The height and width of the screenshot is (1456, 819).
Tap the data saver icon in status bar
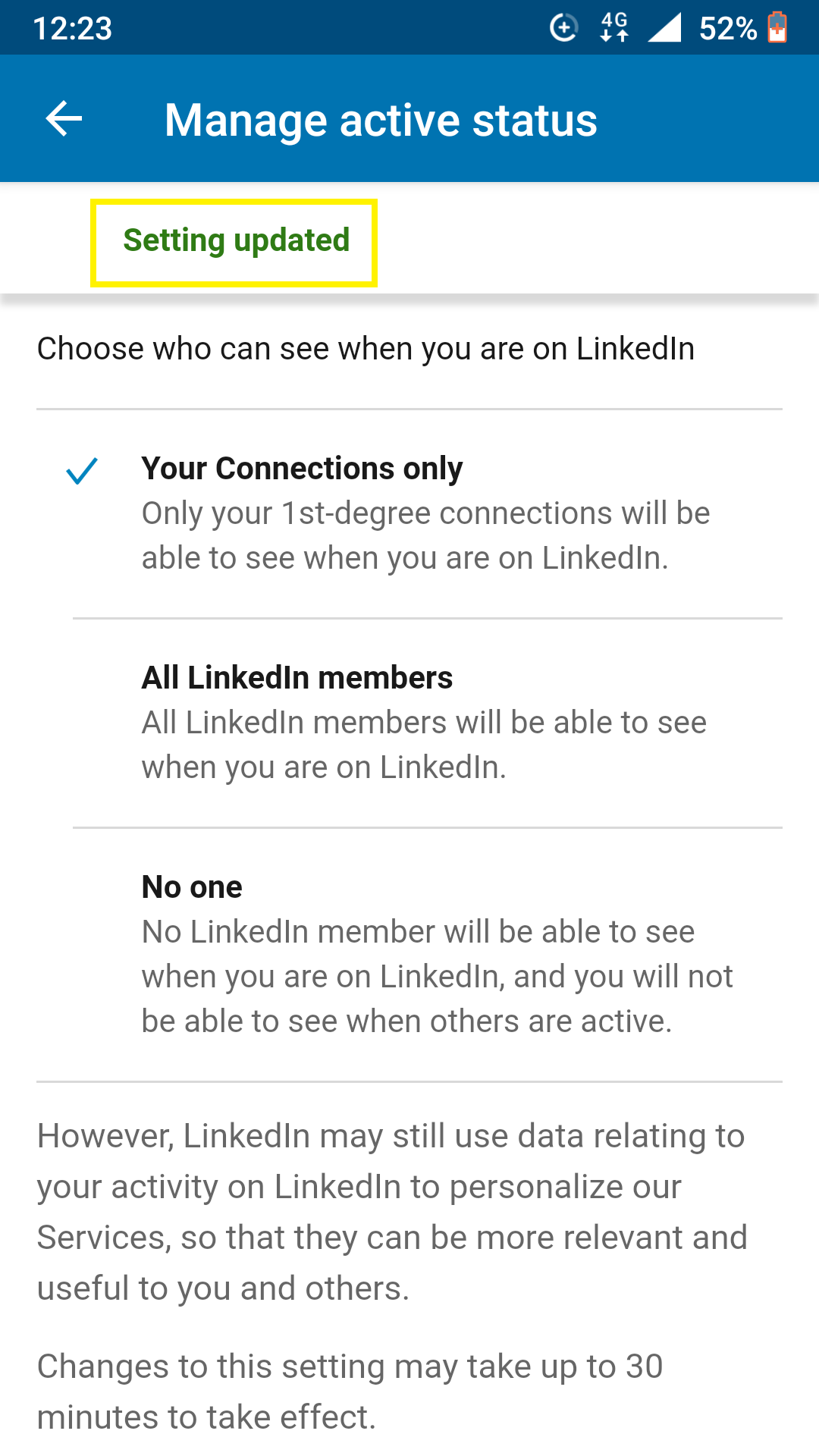(563, 27)
